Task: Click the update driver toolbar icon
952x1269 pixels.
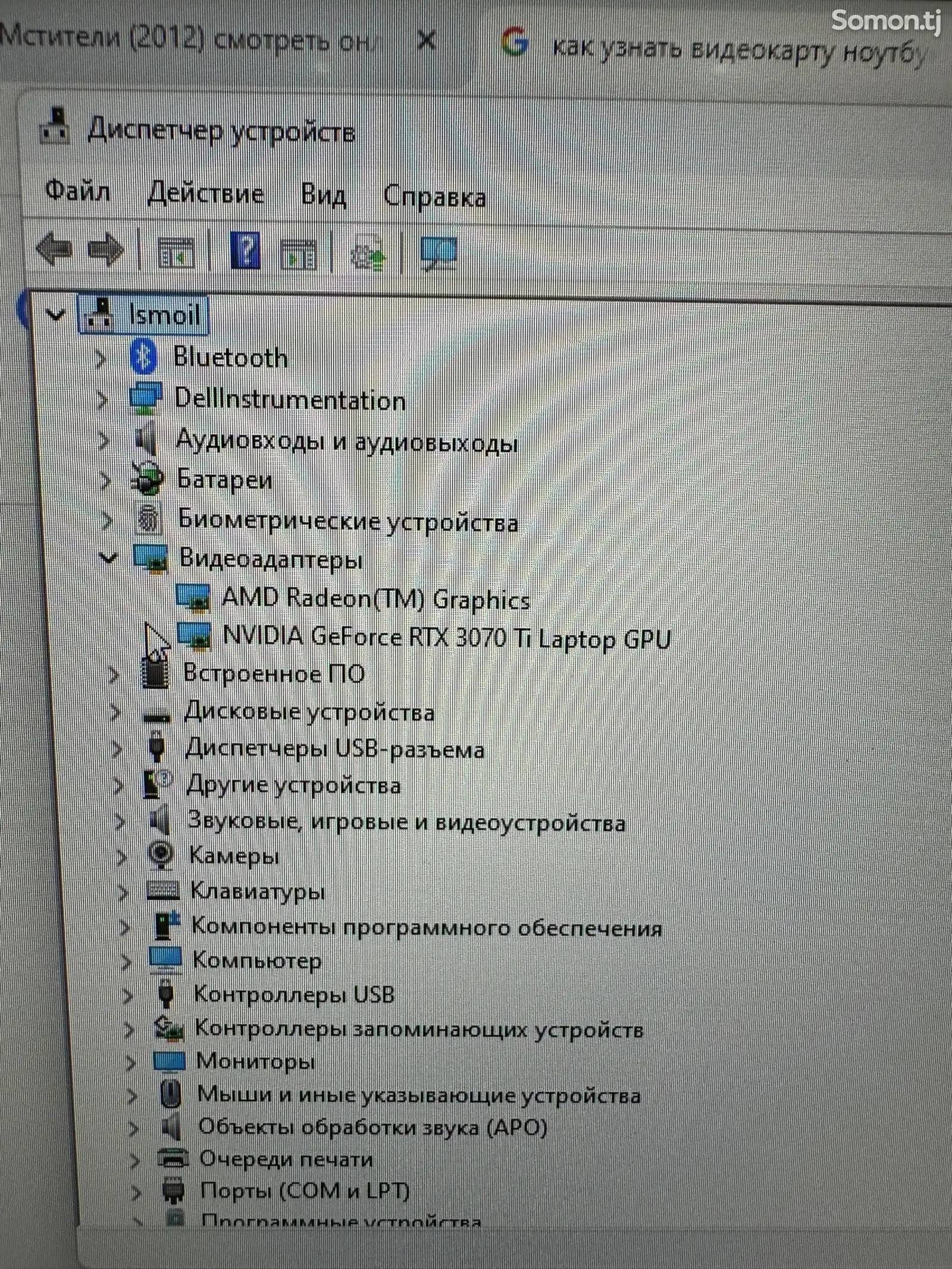Action: click(x=368, y=253)
